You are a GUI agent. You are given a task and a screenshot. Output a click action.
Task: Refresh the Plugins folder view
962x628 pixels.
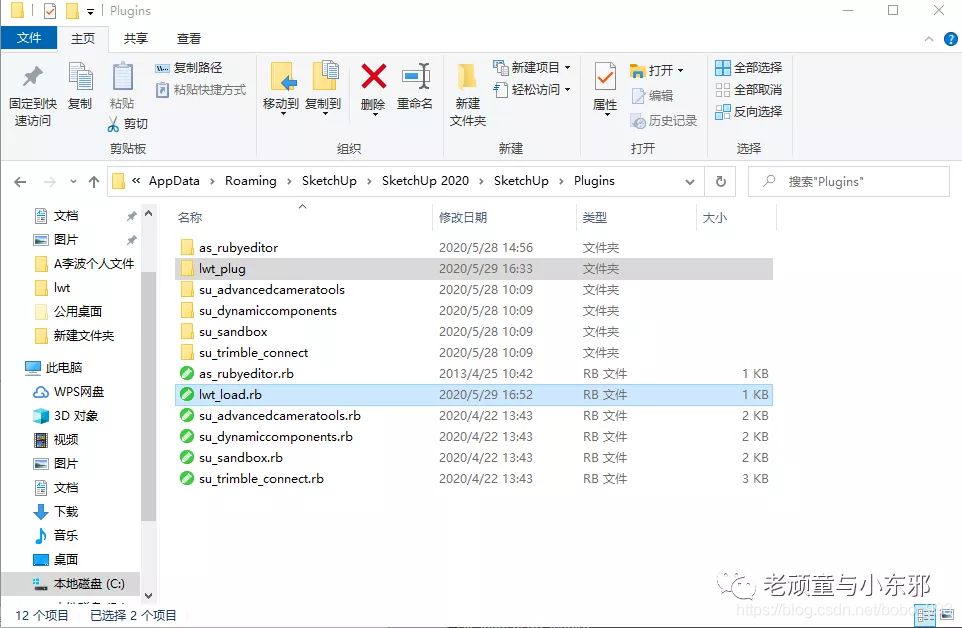pos(721,182)
